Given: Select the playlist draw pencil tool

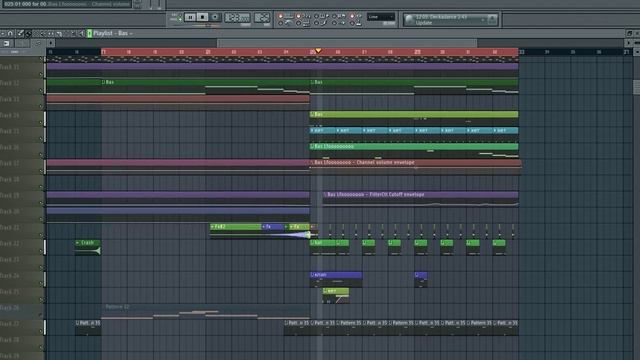Looking at the screenshot, I should [20, 33].
